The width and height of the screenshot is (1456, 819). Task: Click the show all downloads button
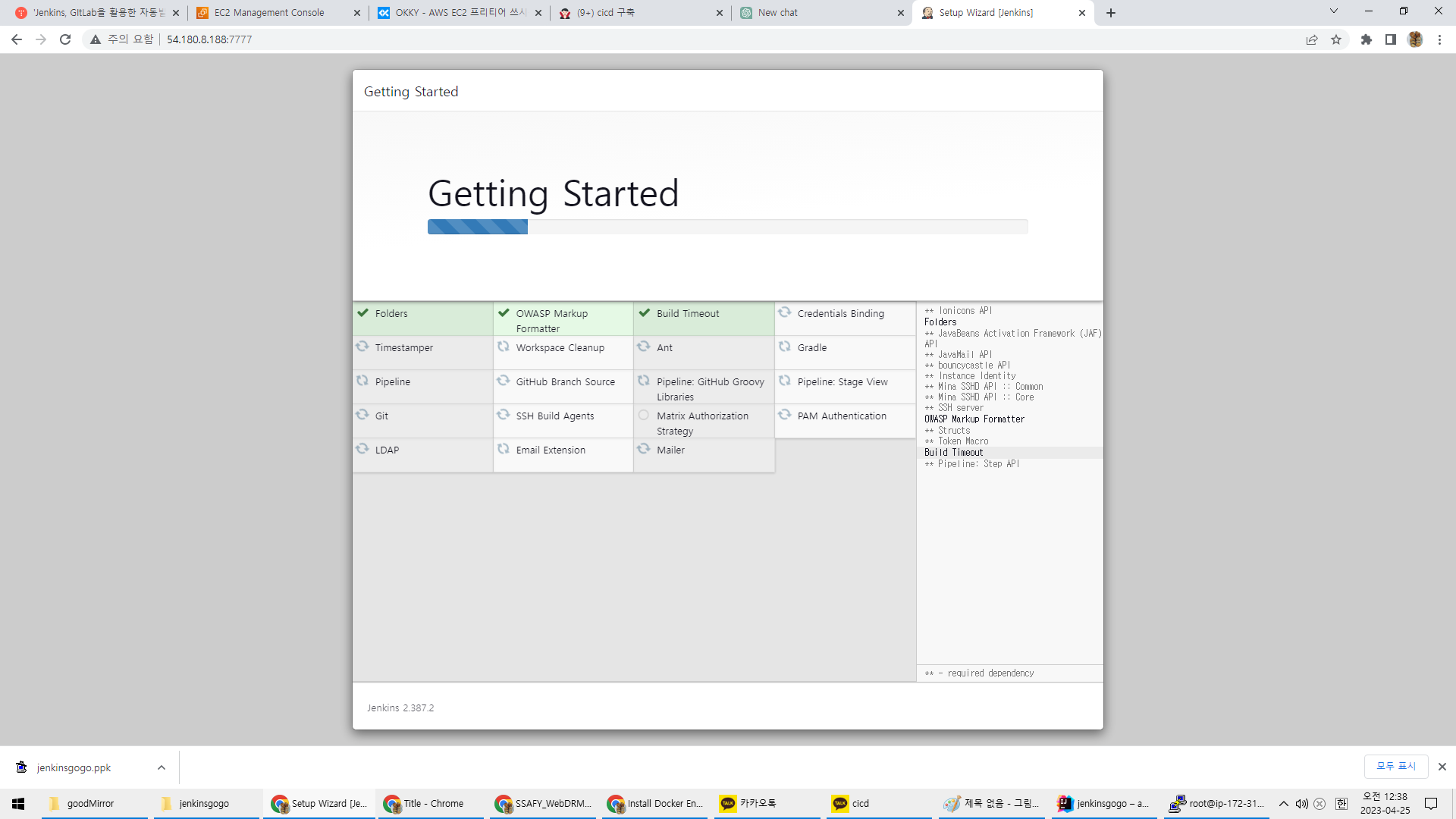pyautogui.click(x=1395, y=766)
